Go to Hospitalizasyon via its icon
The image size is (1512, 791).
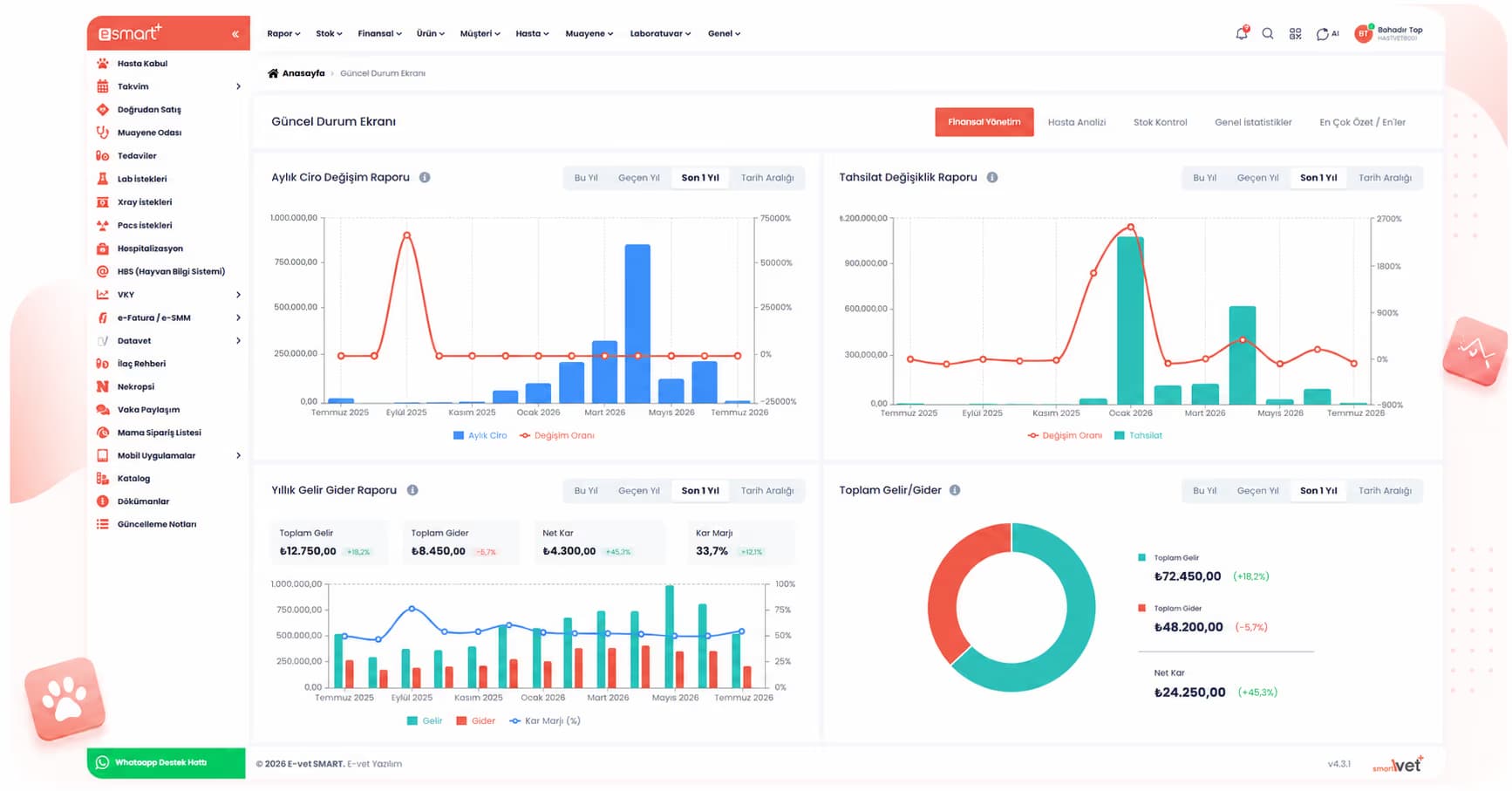(x=103, y=249)
